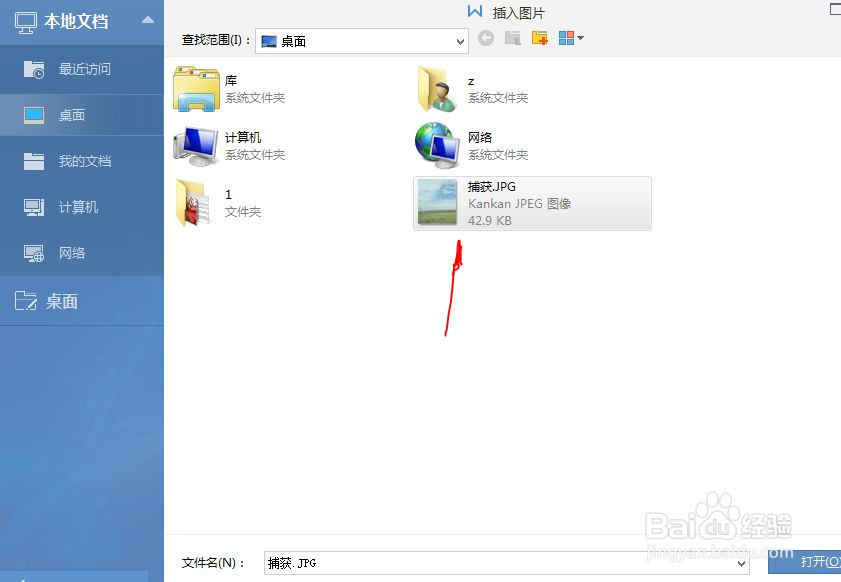
Task: Open the view mode menu icon
Action: click(x=571, y=38)
